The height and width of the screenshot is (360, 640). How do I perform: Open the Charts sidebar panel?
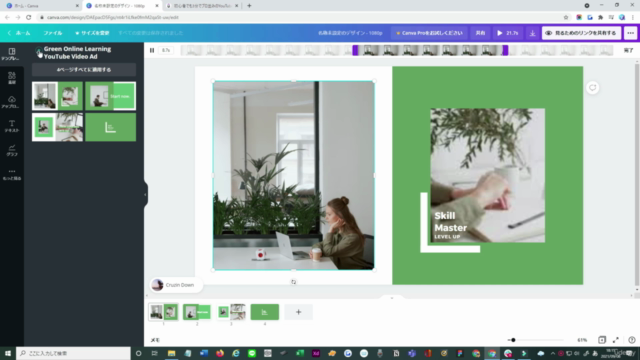(11, 150)
